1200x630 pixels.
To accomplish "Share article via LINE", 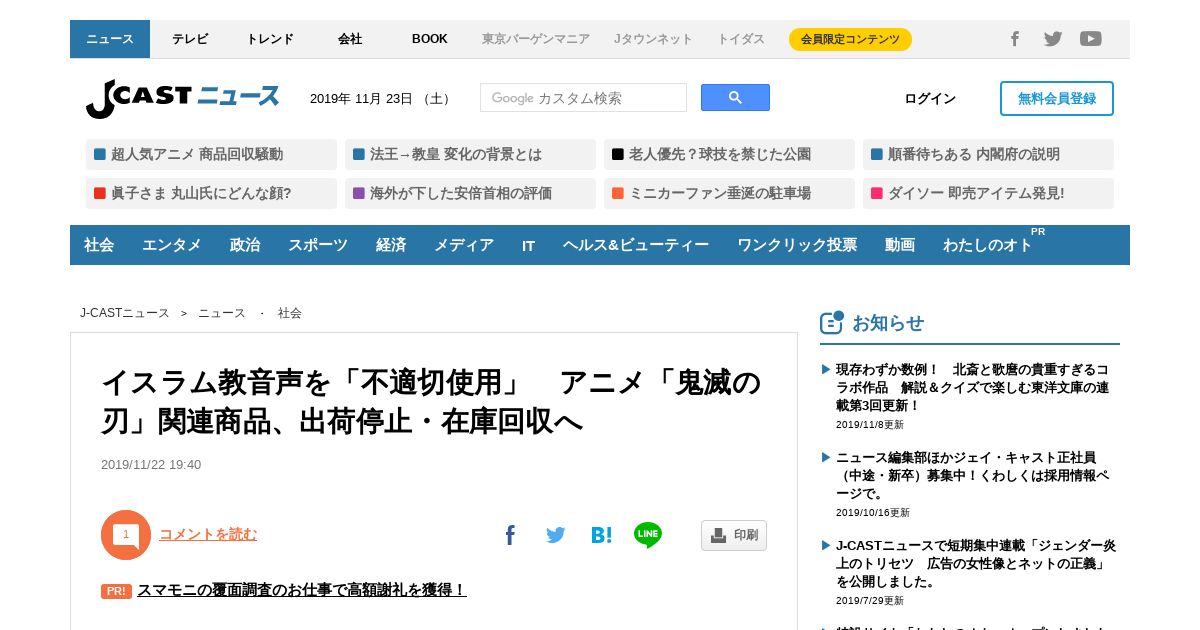I will (648, 535).
